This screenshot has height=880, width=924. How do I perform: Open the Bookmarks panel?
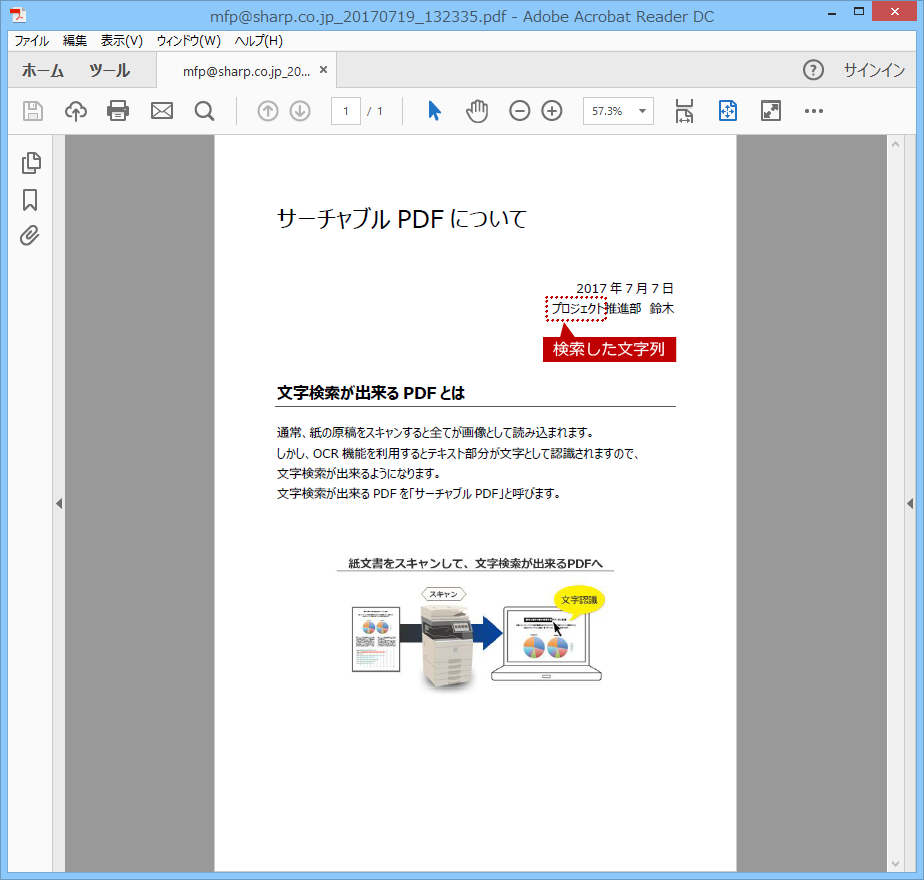[30, 200]
